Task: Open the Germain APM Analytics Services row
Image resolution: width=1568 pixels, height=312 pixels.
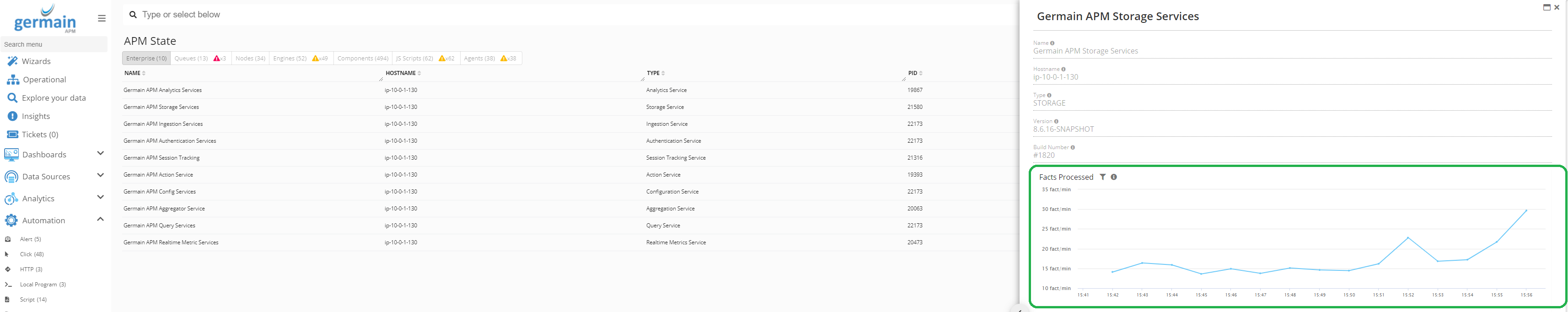Action: pyautogui.click(x=162, y=90)
